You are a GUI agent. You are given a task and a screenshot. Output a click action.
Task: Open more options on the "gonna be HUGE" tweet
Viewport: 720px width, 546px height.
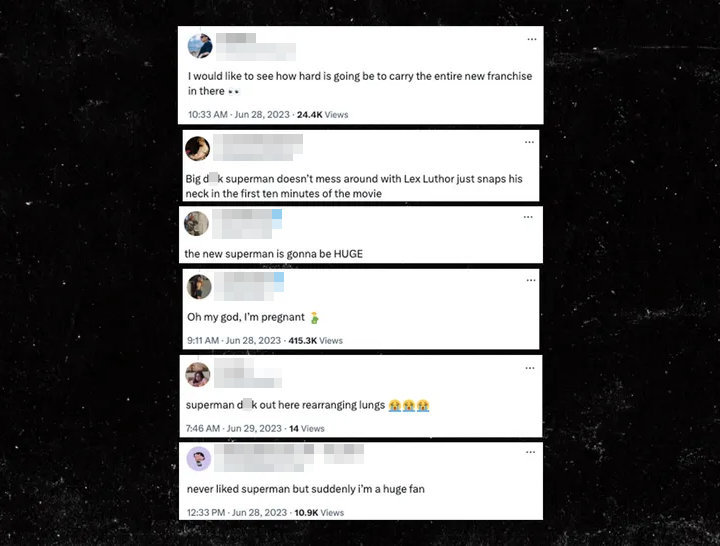coord(528,217)
